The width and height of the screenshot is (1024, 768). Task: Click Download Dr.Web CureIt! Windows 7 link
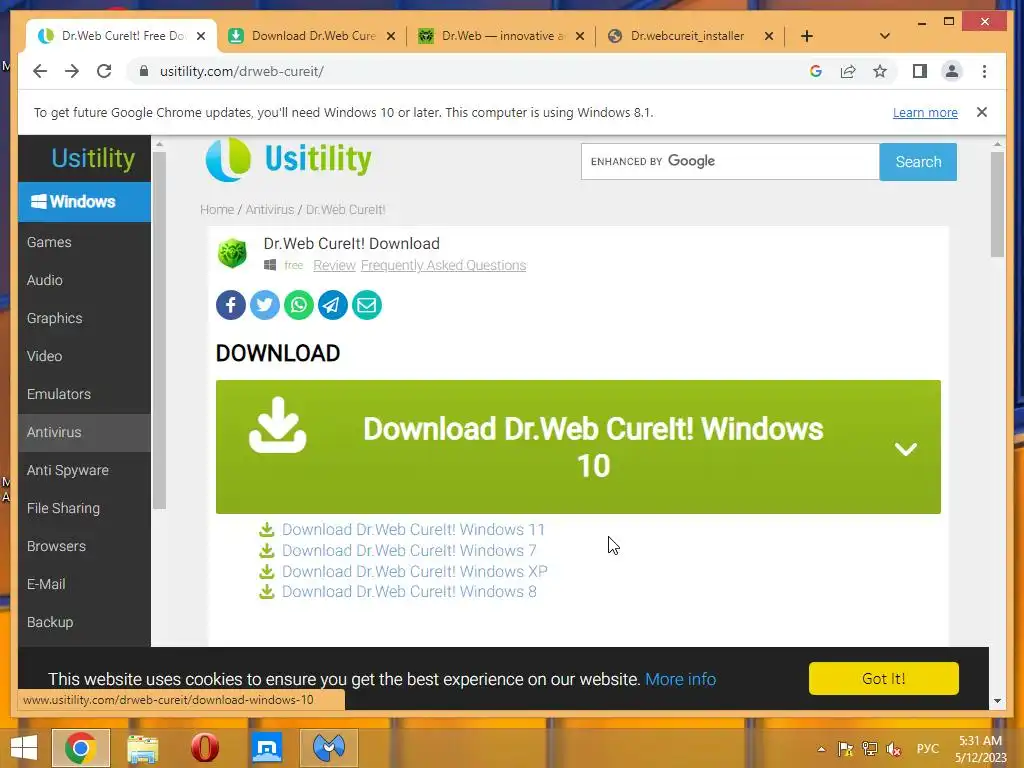[x=409, y=551]
